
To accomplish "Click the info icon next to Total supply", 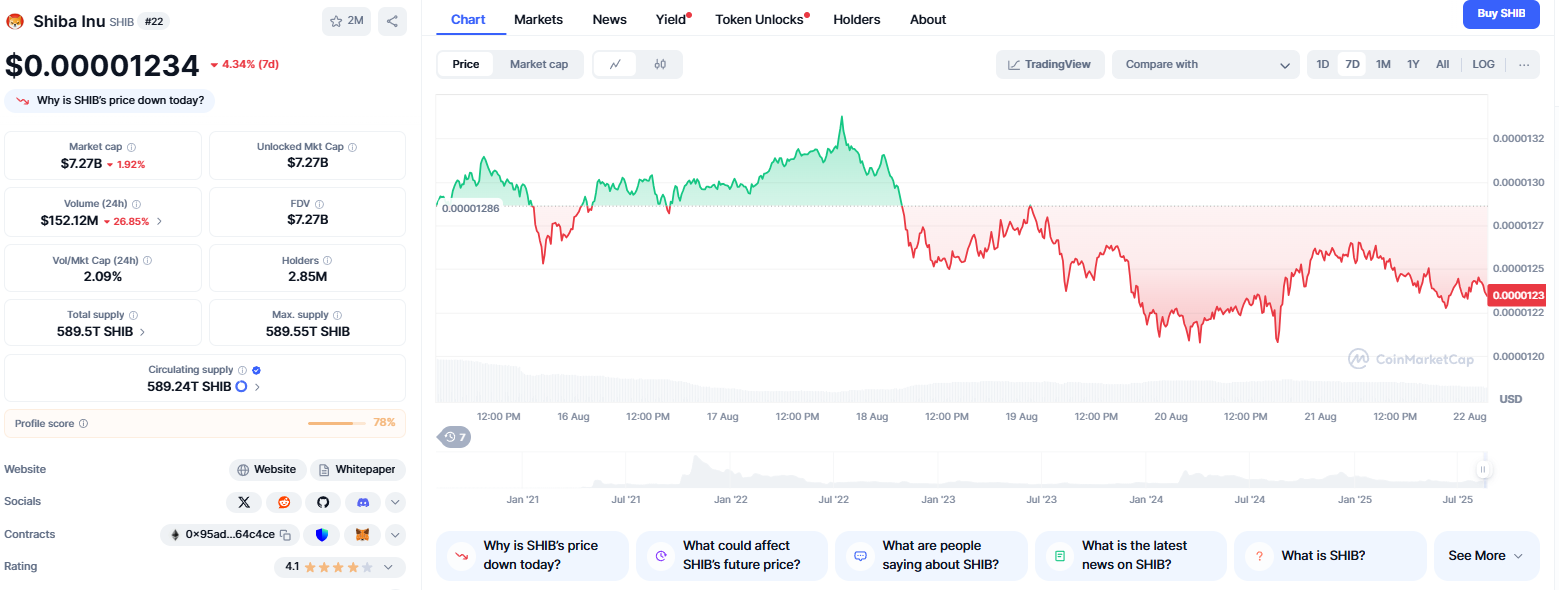I will pyautogui.click(x=134, y=315).
